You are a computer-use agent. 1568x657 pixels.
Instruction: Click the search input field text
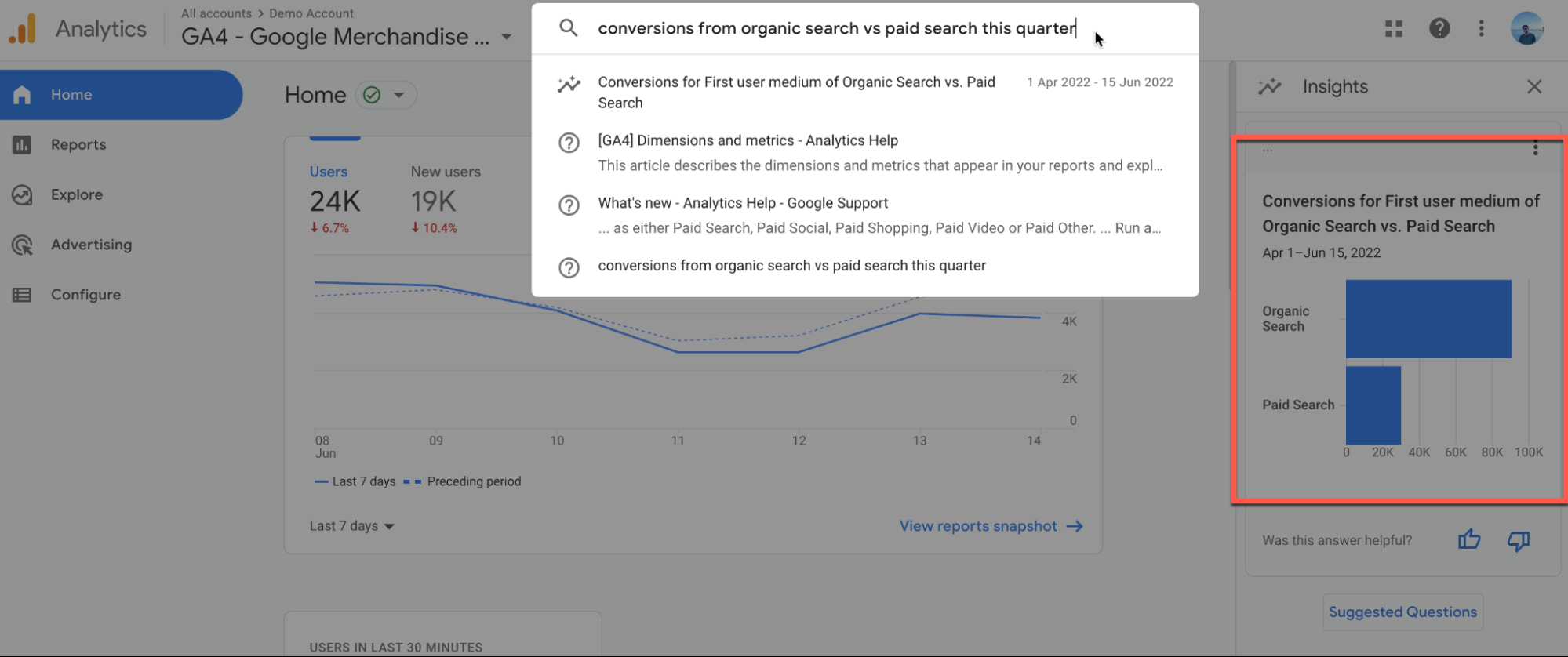click(x=836, y=28)
